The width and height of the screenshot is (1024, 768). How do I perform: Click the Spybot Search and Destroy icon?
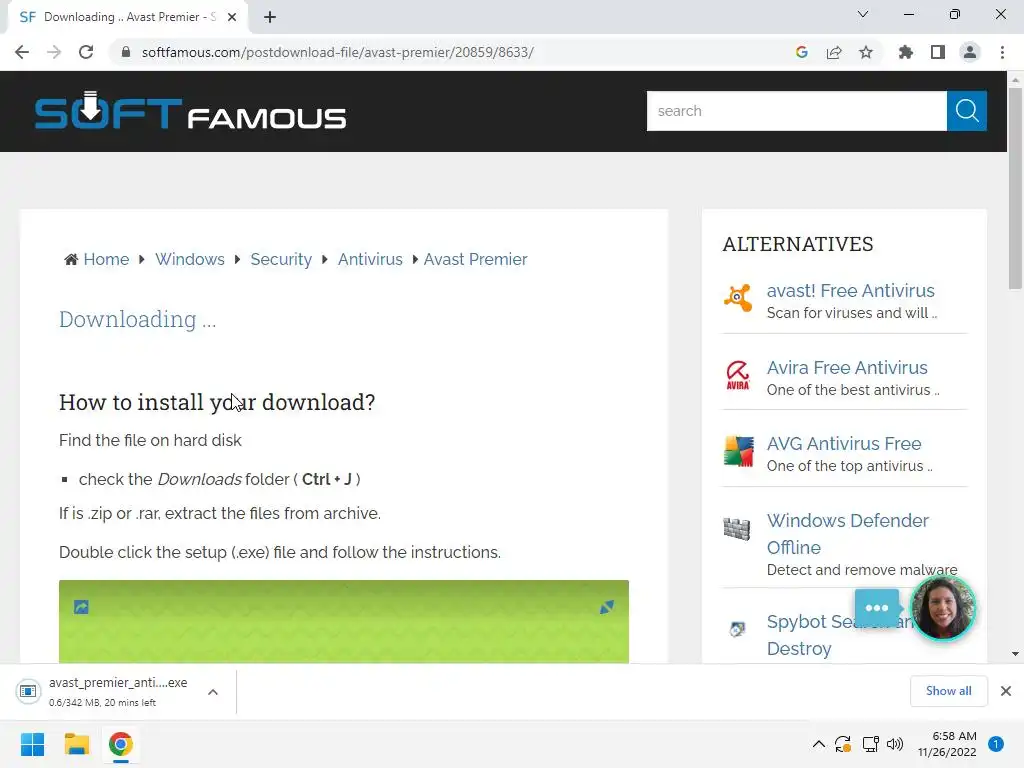pos(737,629)
